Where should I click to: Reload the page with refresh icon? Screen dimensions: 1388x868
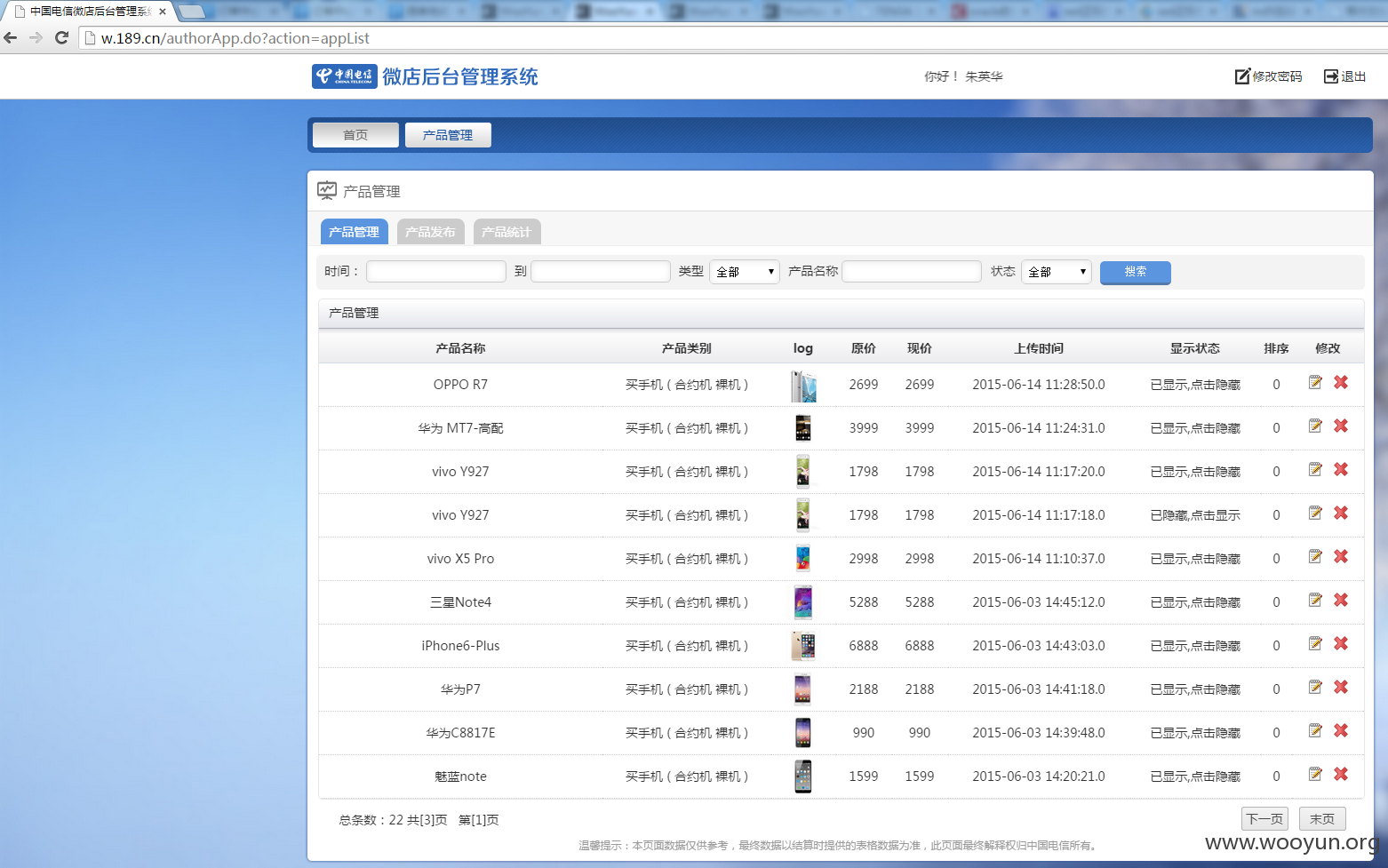click(61, 38)
